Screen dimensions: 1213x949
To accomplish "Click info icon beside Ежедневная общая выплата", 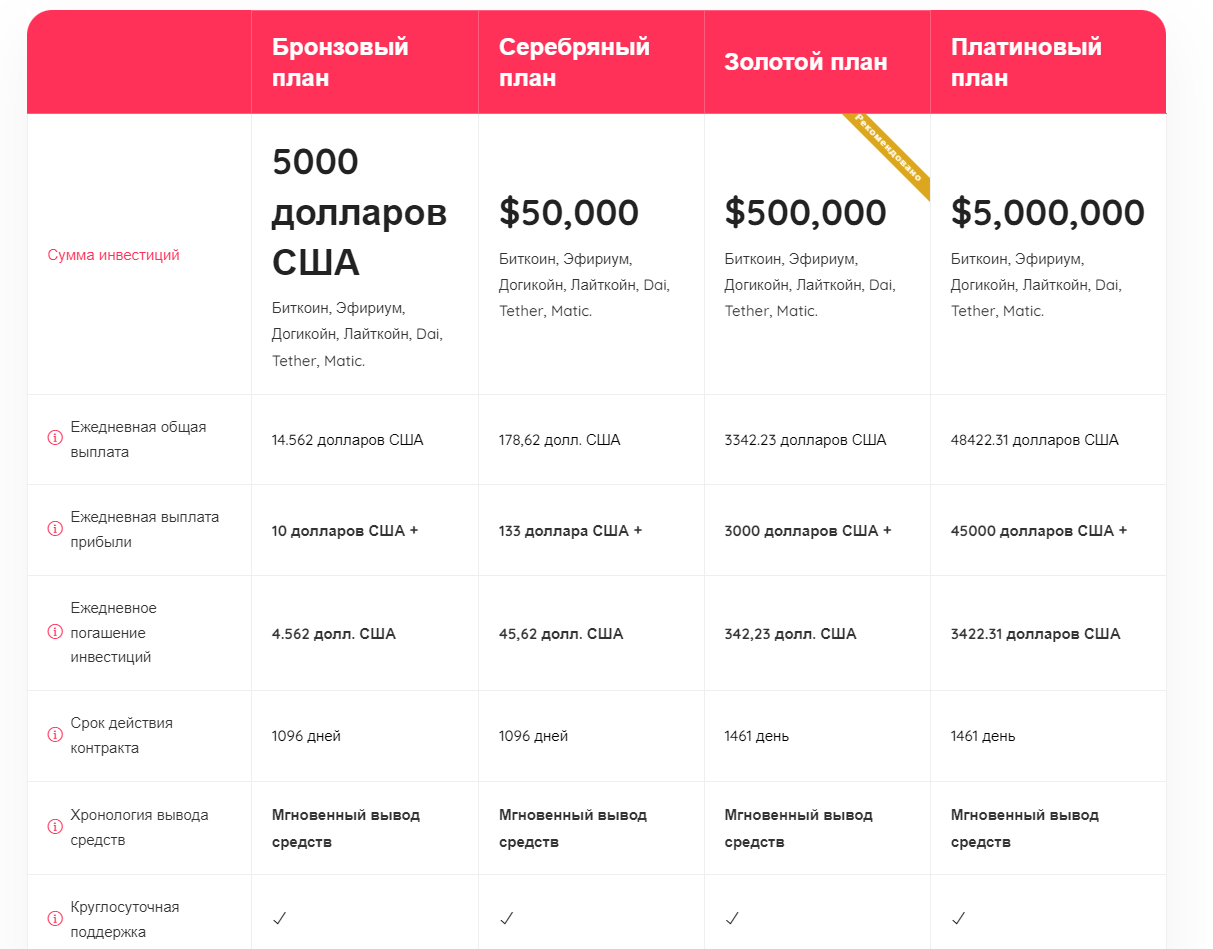I will click(x=55, y=438).
